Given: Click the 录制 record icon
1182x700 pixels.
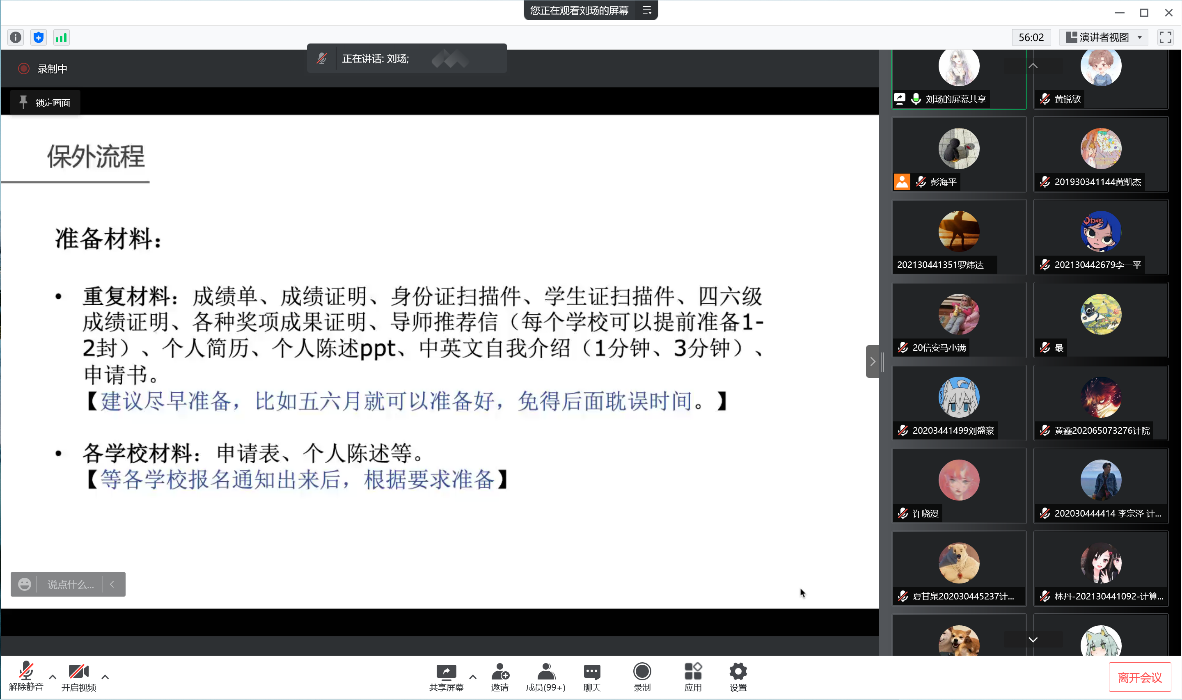Looking at the screenshot, I should (642, 675).
